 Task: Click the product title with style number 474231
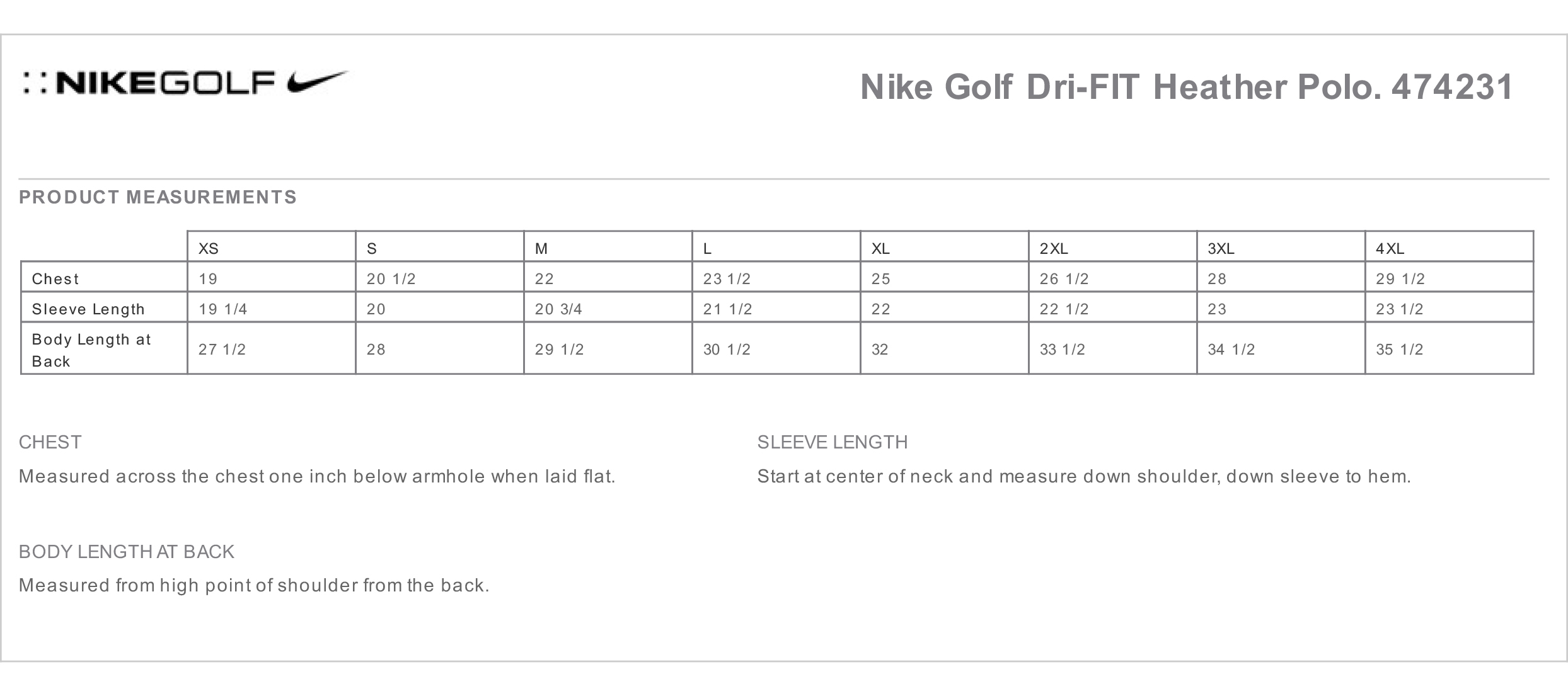[x=1186, y=87]
